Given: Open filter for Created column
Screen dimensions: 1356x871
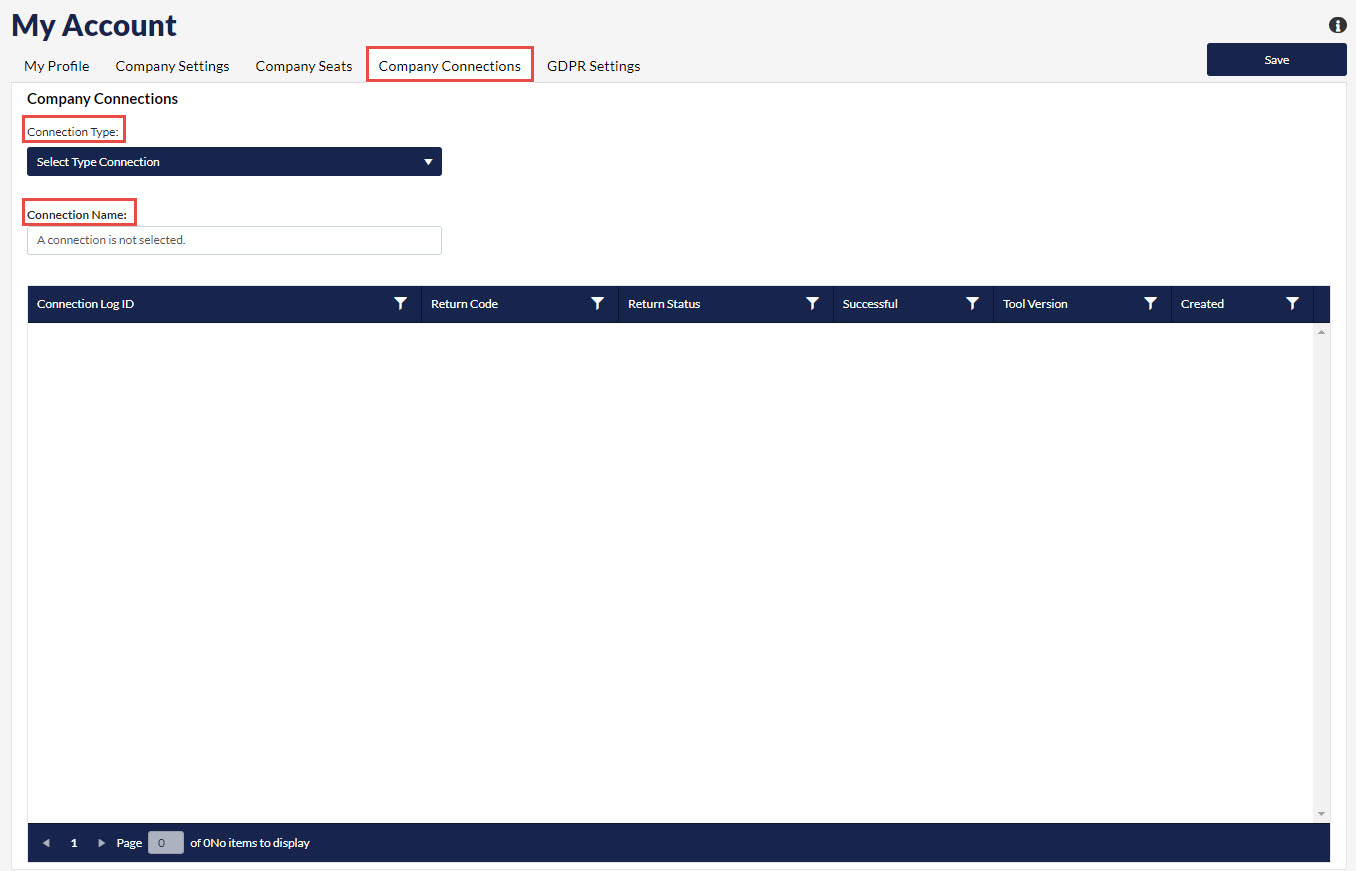Looking at the screenshot, I should [1292, 304].
